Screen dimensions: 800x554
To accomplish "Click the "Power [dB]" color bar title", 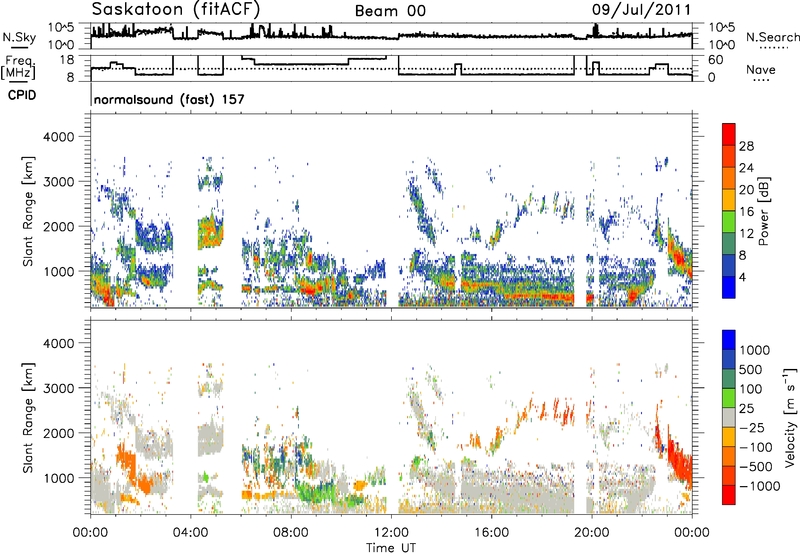I will [x=763, y=211].
